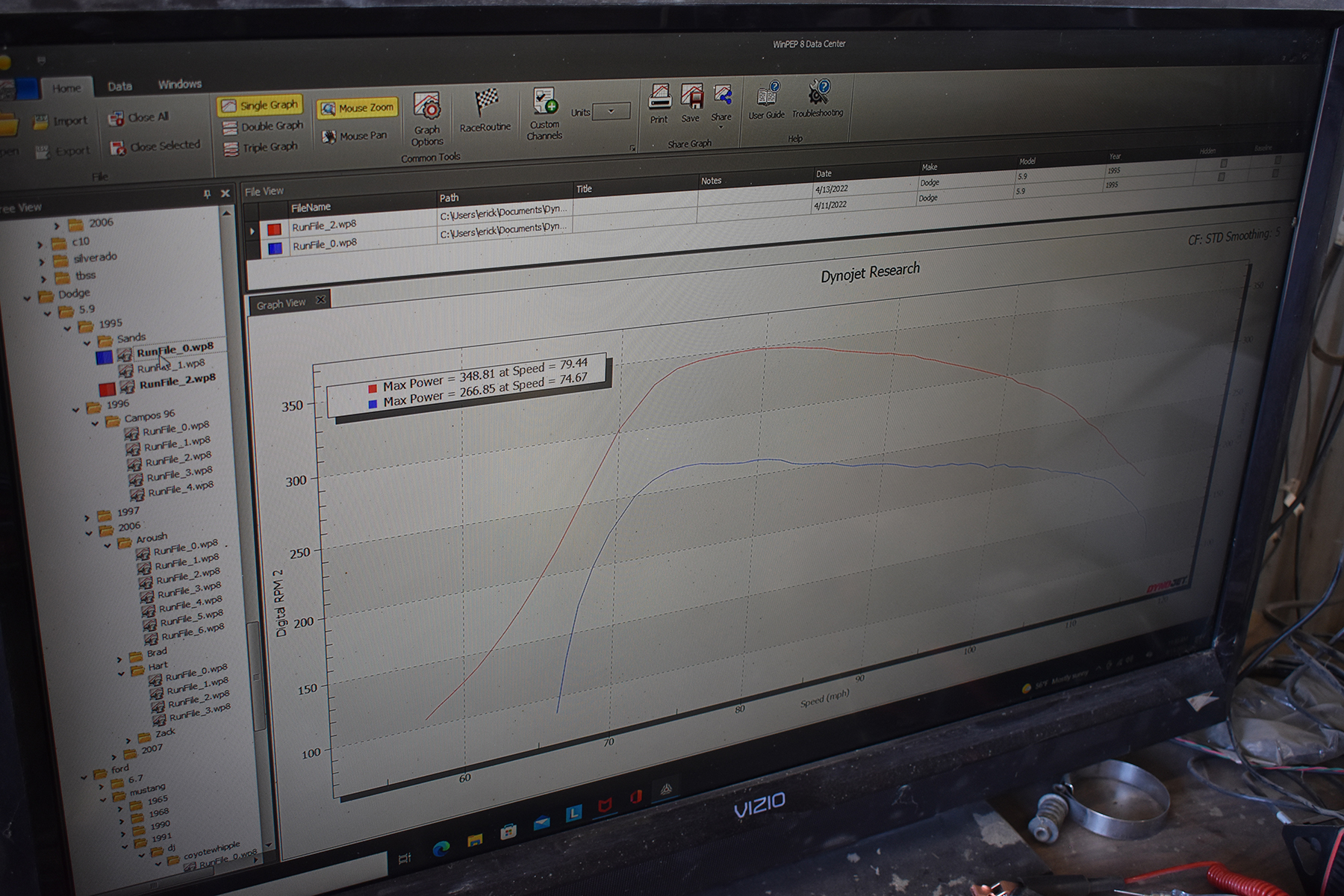Open Troubleshooting help
1344x896 pixels.
818,97
